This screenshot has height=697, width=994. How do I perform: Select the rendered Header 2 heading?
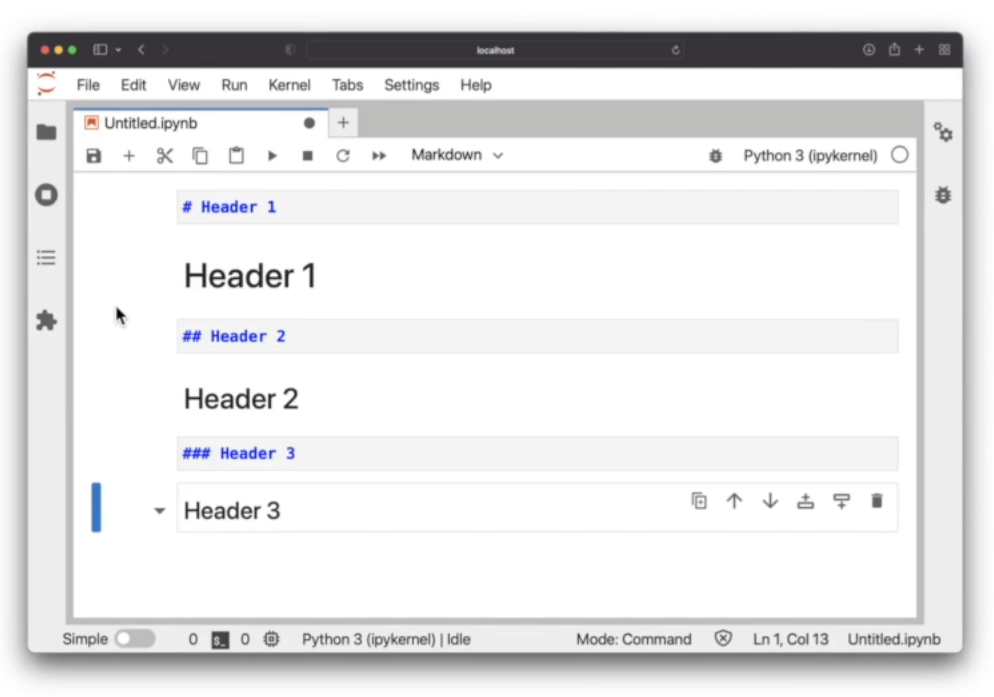click(241, 399)
